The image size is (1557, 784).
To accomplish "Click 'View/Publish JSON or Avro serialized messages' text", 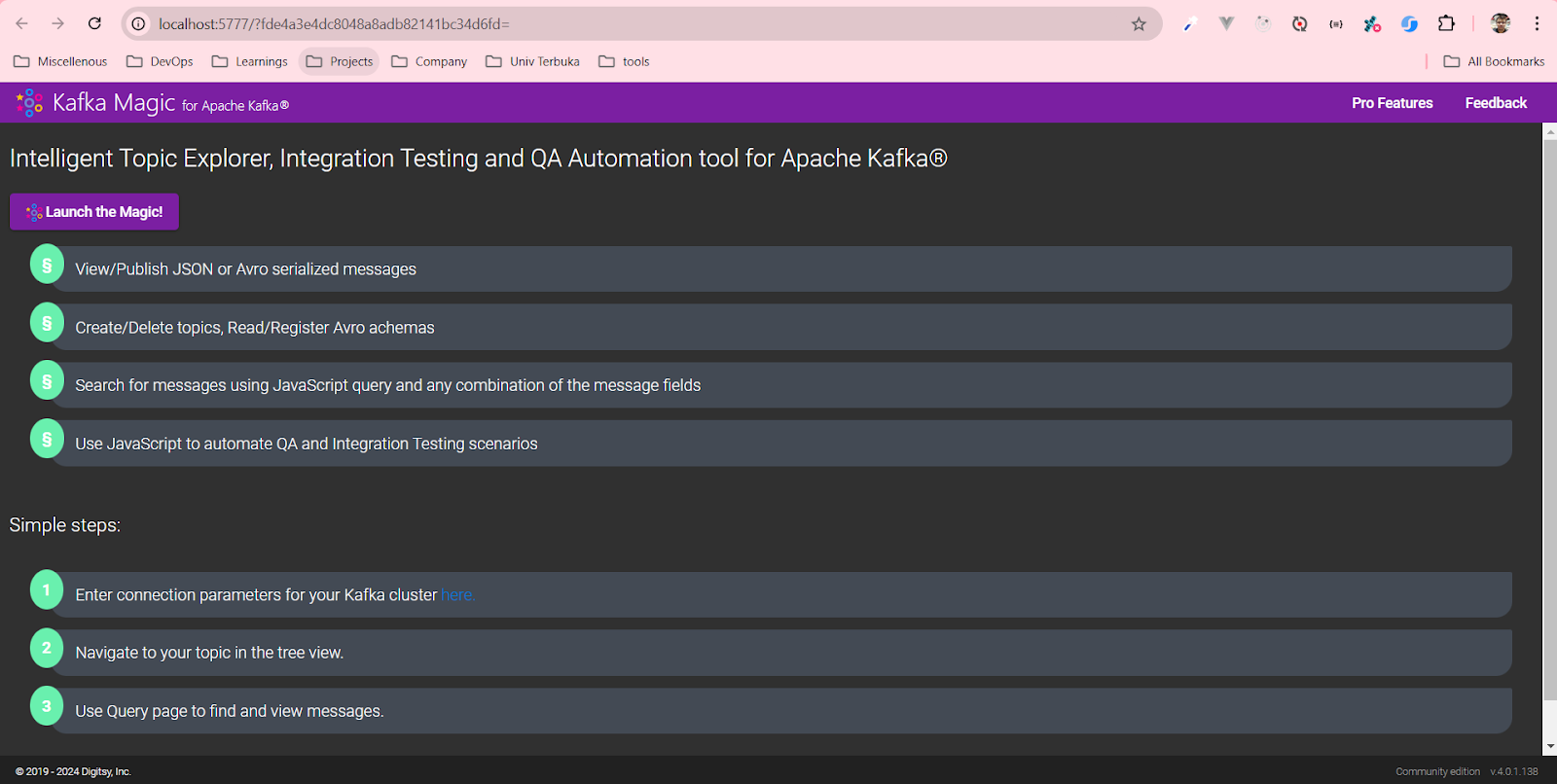I will tap(245, 269).
